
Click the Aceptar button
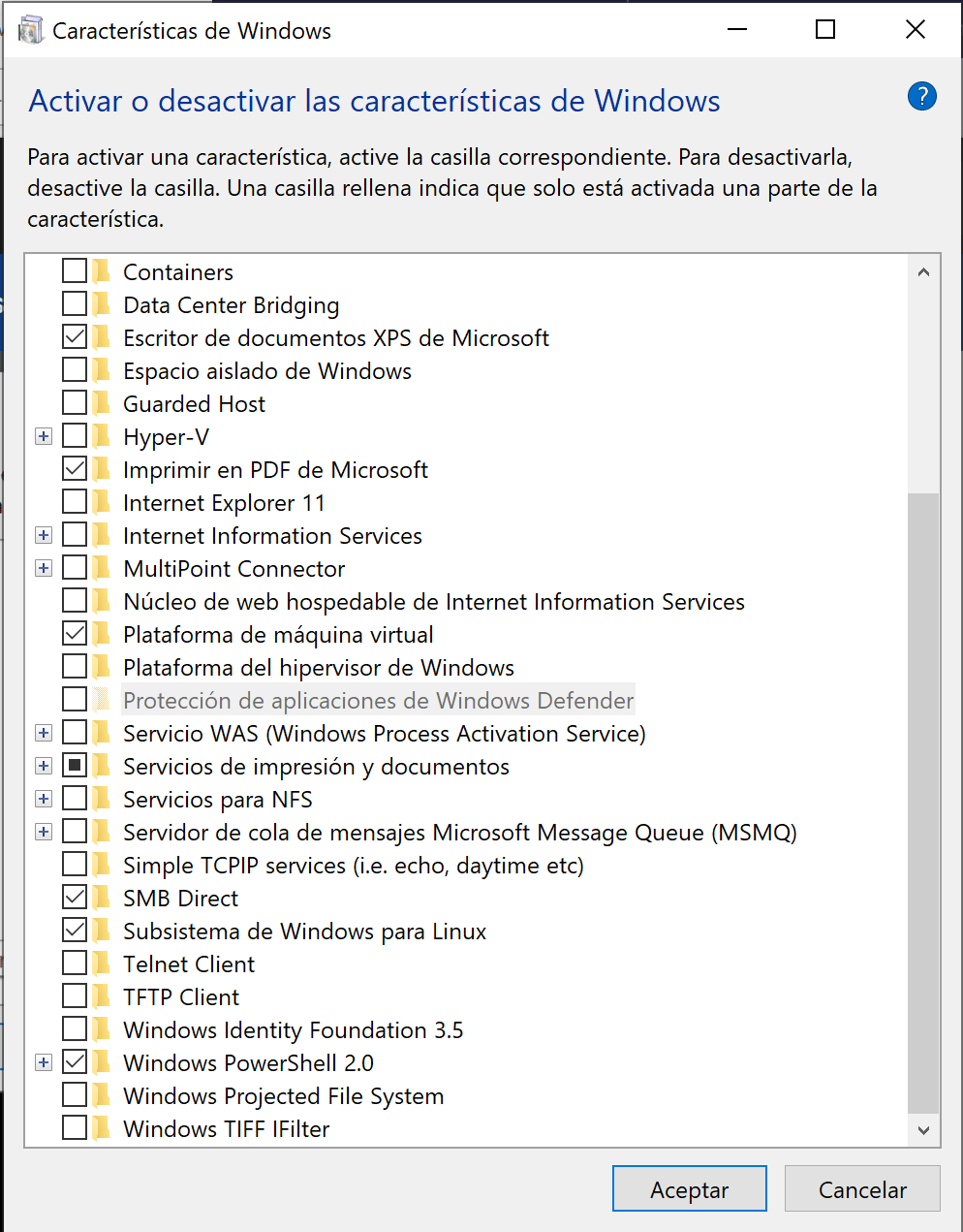click(690, 1188)
